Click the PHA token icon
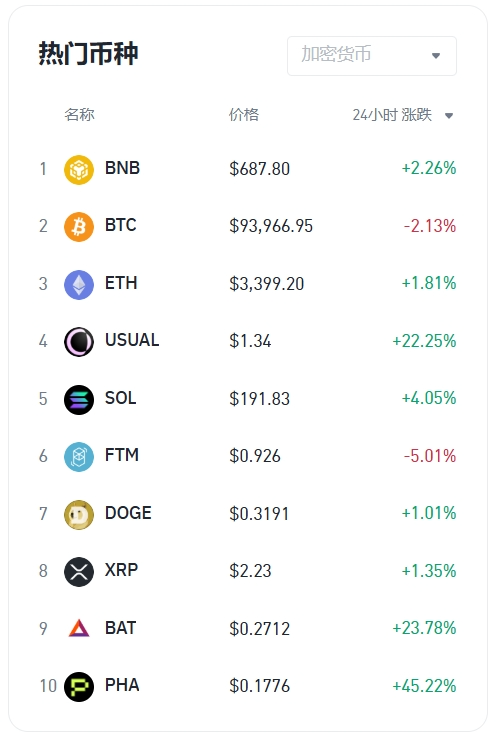Viewport: 496px width, 741px height. tap(79, 686)
